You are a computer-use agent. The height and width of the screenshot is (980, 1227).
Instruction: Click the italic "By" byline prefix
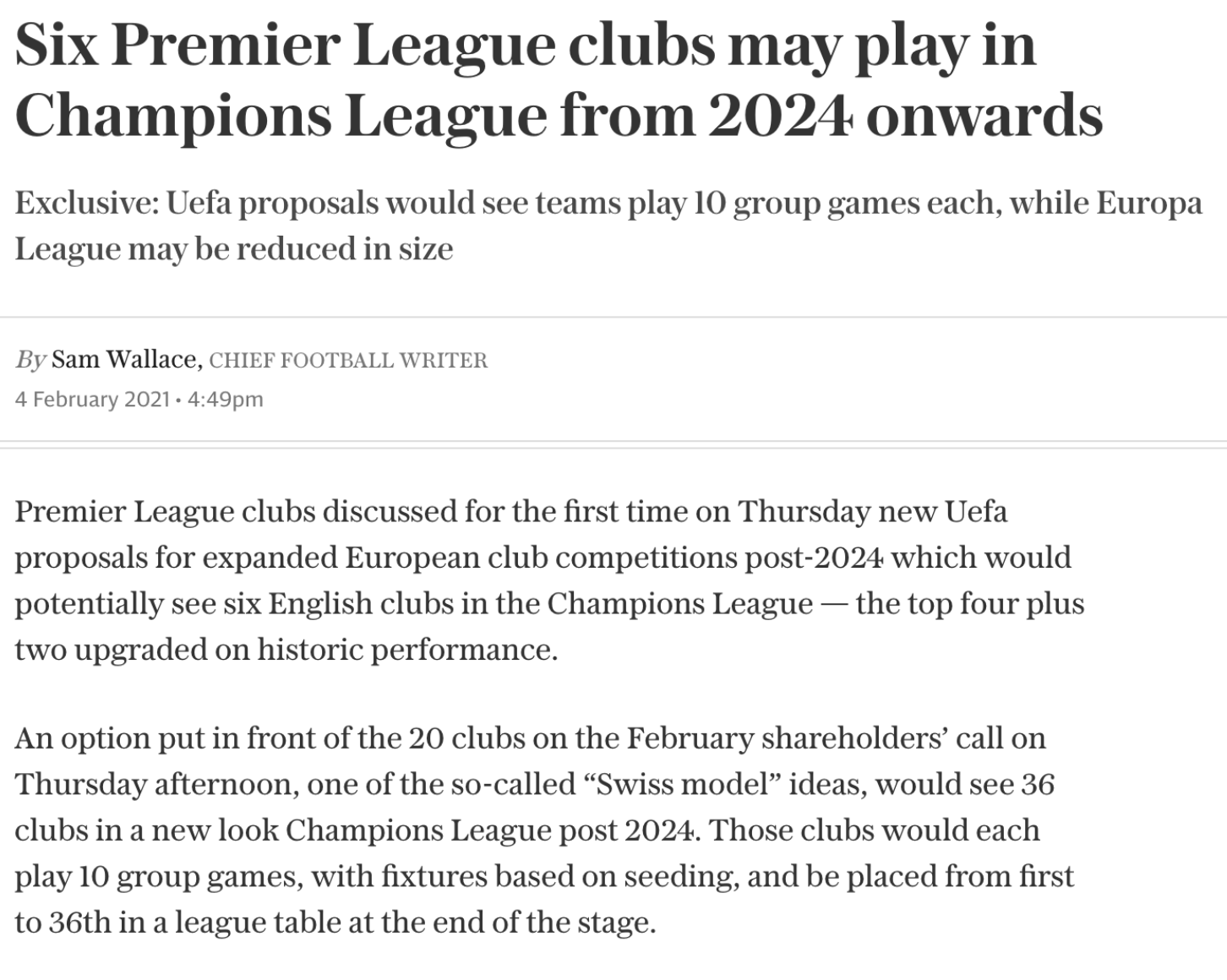click(30, 361)
